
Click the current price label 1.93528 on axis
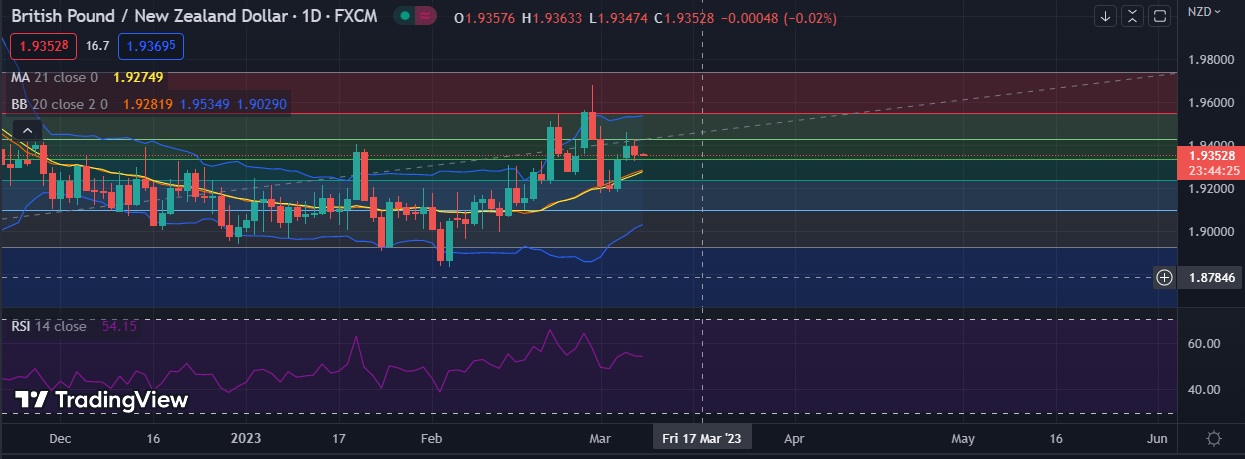[x=1210, y=156]
